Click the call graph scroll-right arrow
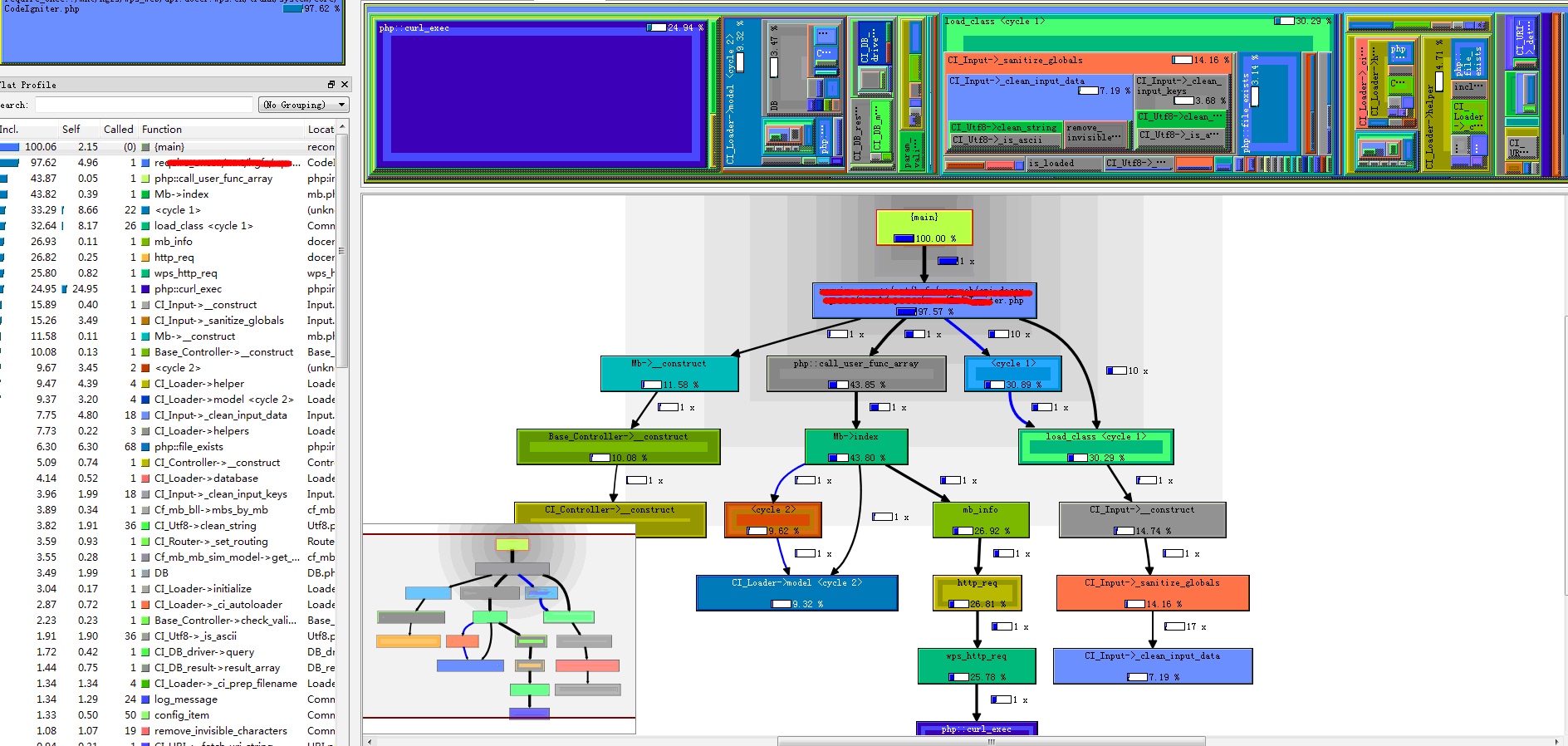 [x=1557, y=741]
